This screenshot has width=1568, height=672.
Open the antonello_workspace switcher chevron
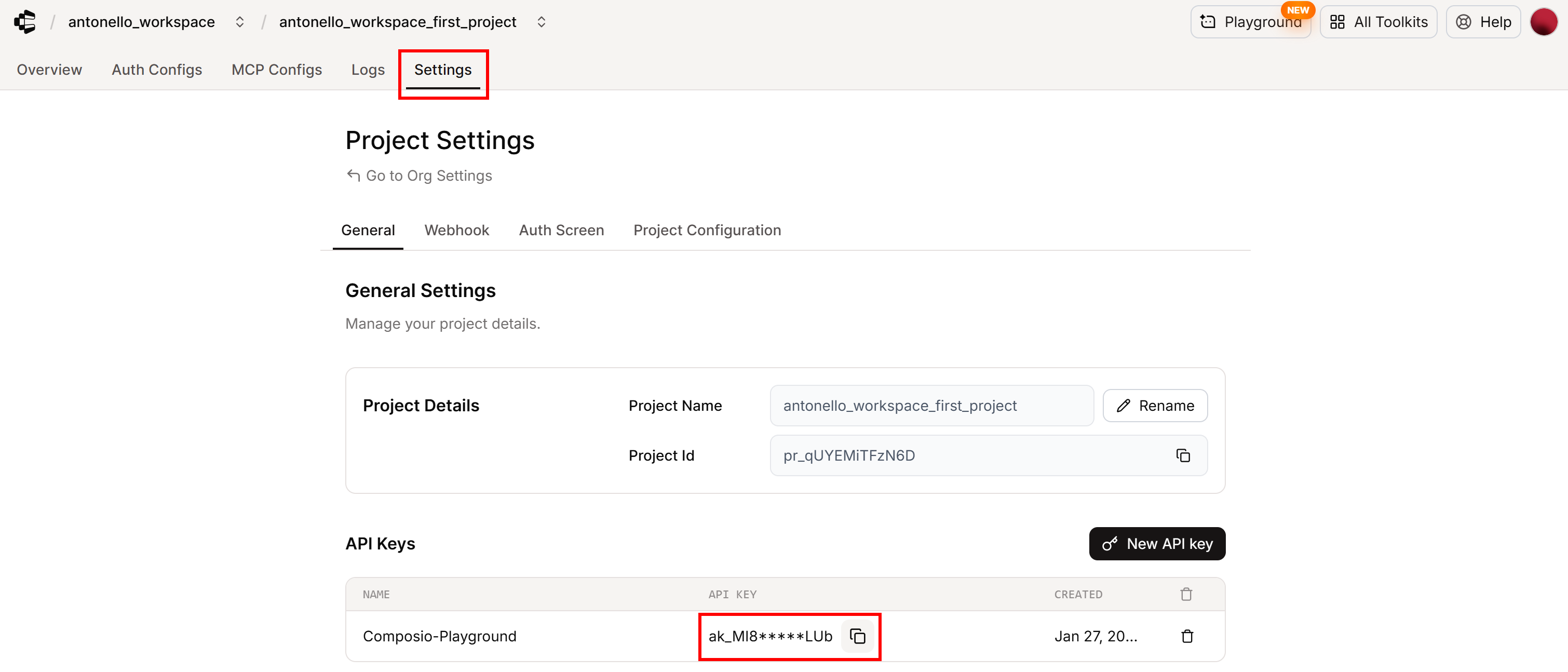pos(239,21)
